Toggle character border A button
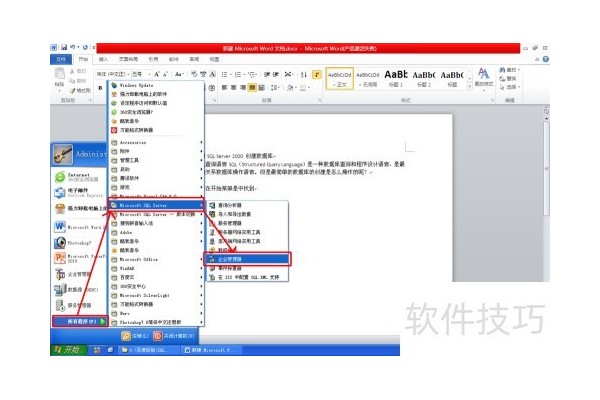 (213, 74)
